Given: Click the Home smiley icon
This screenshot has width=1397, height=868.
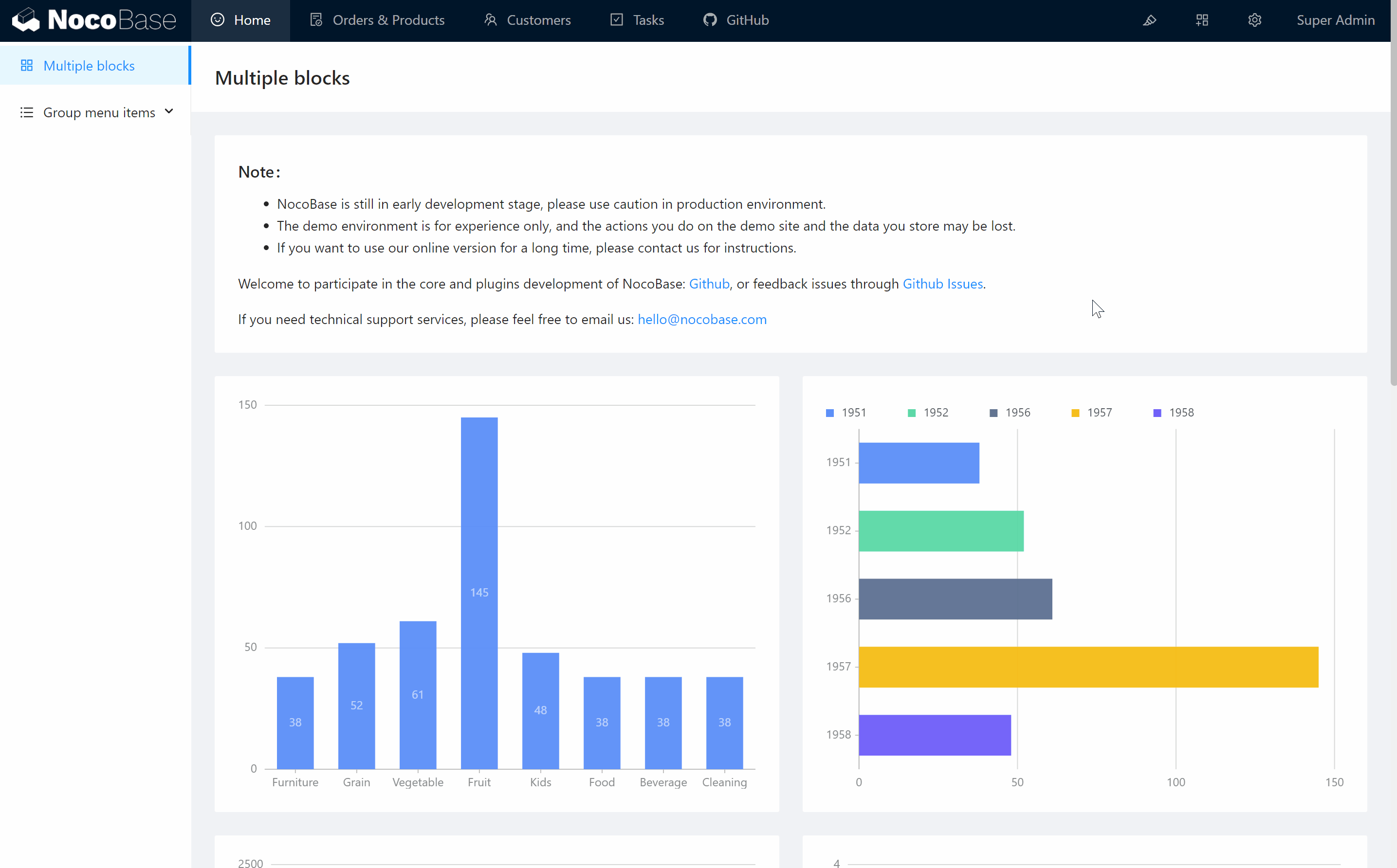Looking at the screenshot, I should (218, 20).
